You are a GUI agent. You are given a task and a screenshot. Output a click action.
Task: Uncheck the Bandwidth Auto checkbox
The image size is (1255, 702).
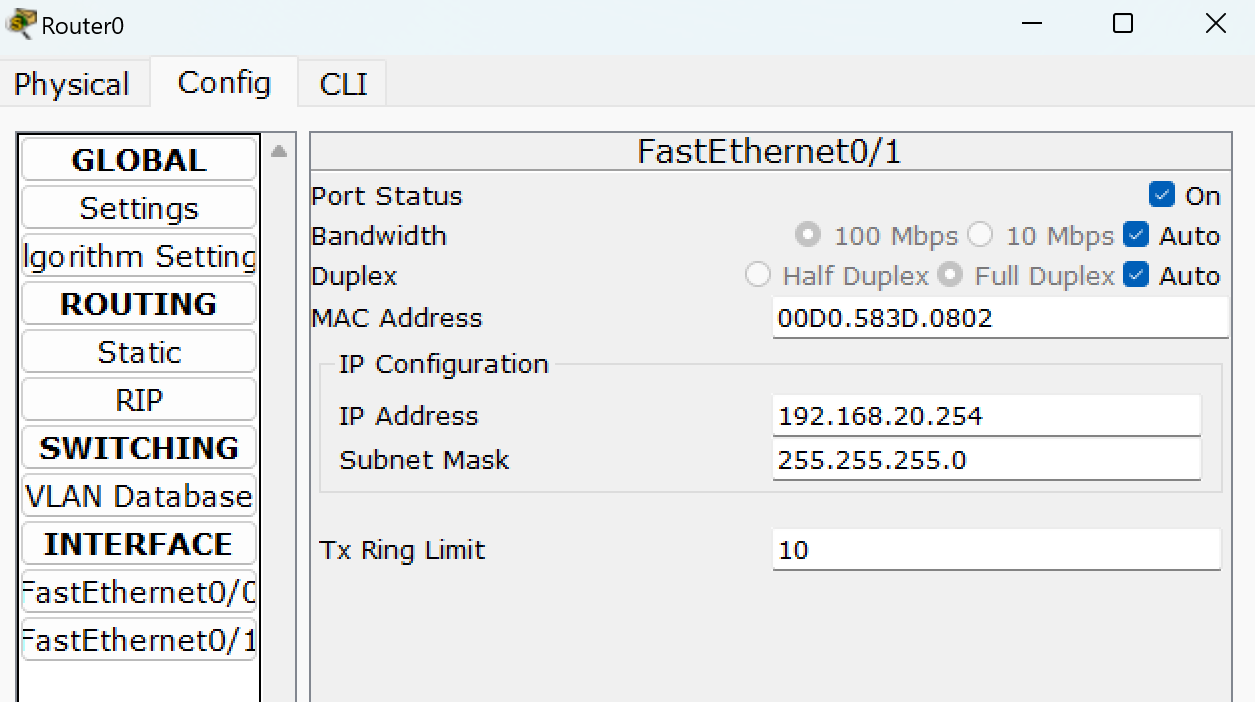[x=1136, y=235]
